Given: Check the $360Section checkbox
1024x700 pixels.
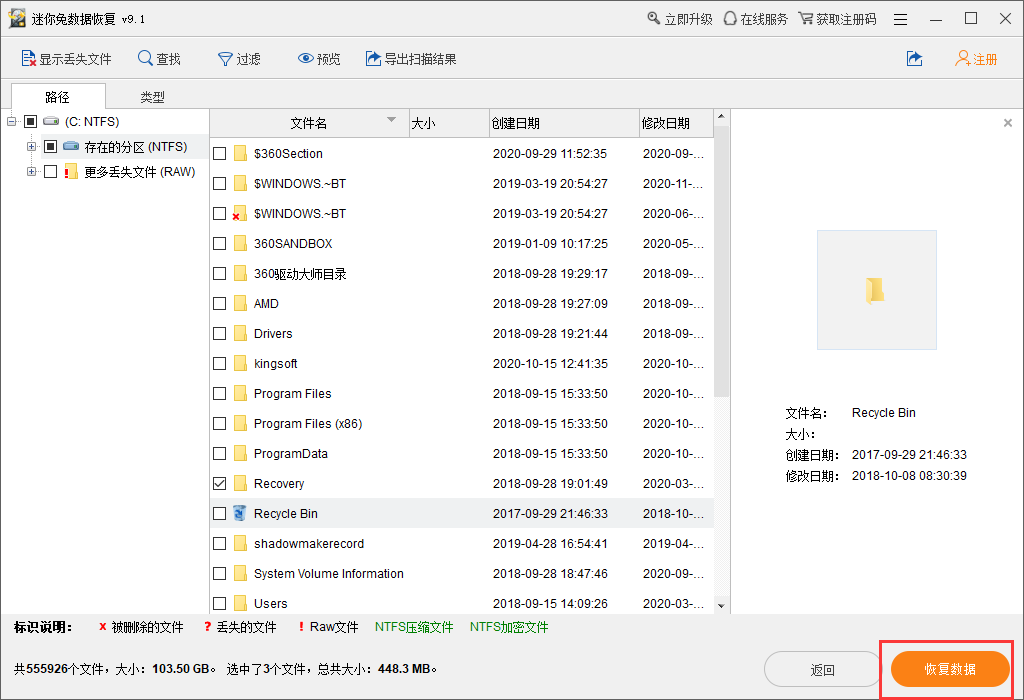Looking at the screenshot, I should click(220, 153).
